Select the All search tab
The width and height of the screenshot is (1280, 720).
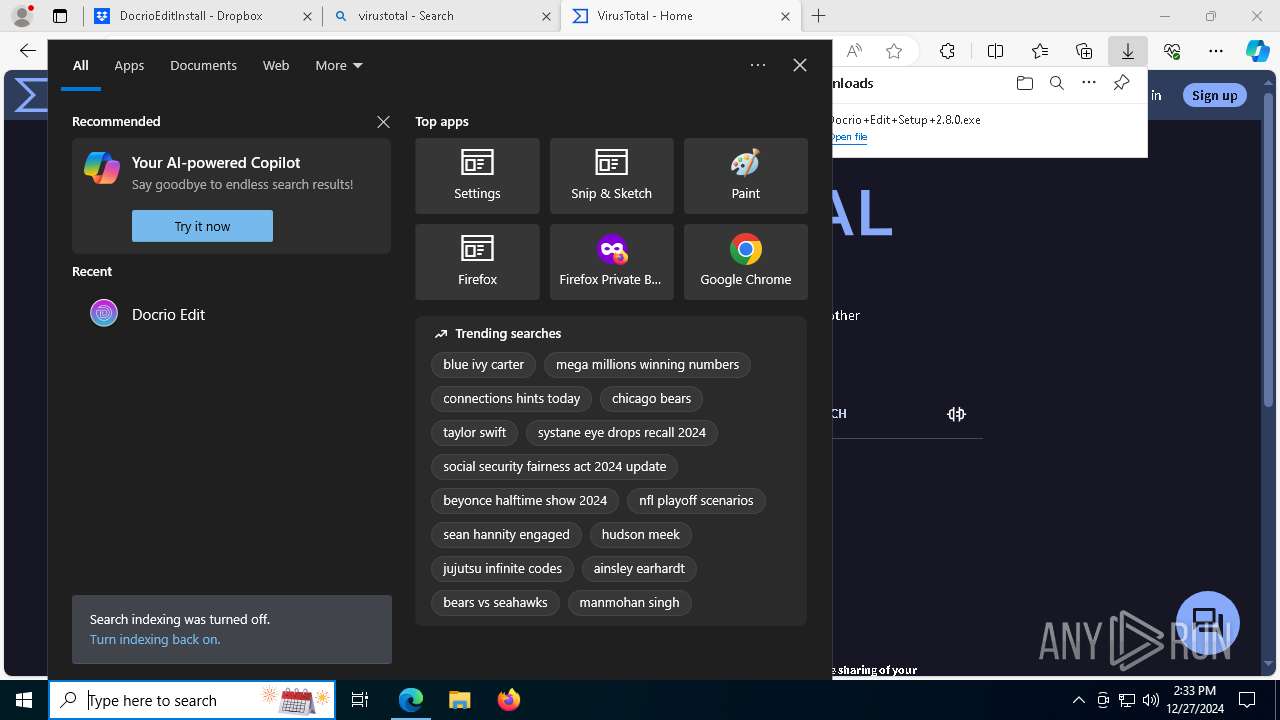tap(81, 65)
